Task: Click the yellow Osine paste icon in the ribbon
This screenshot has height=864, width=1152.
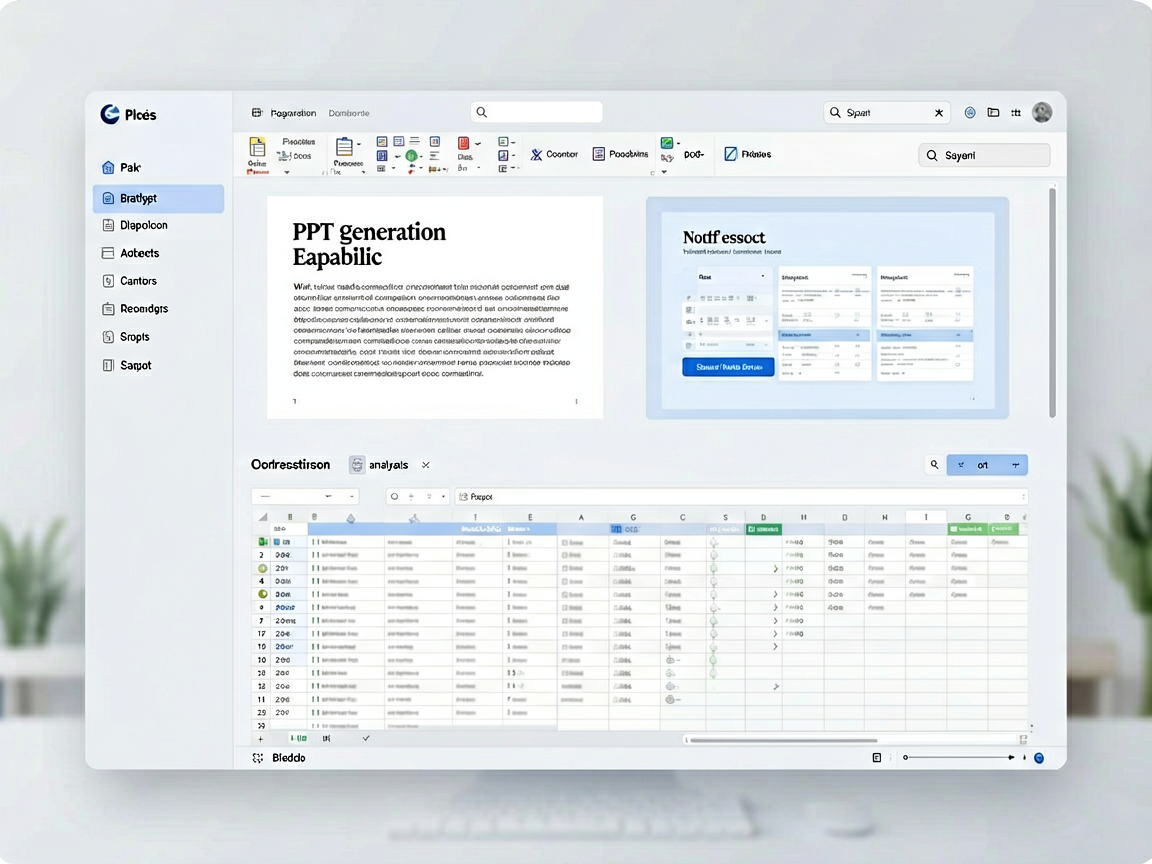Action: pyautogui.click(x=257, y=147)
